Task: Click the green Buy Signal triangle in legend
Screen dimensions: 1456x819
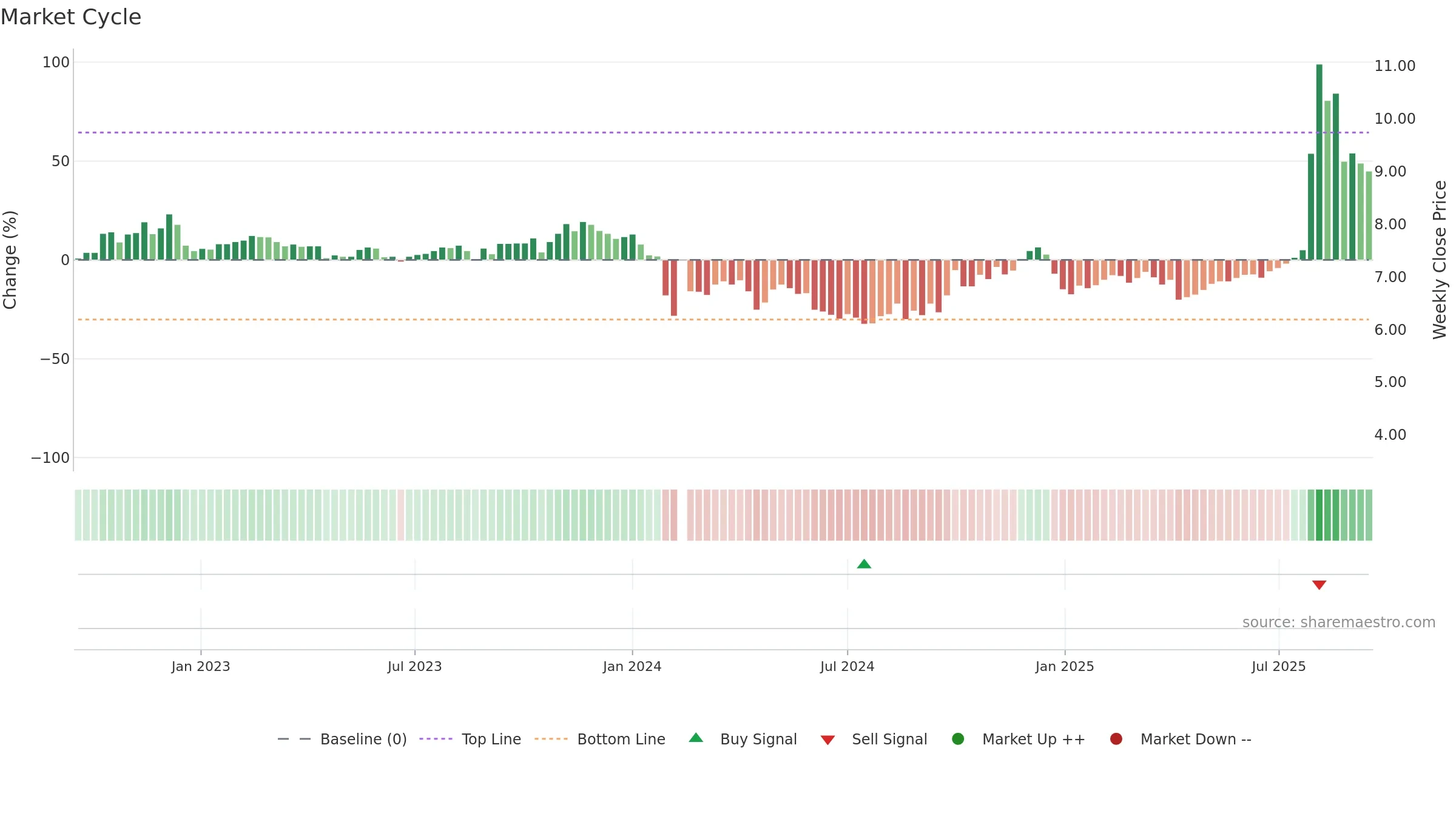Action: pyautogui.click(x=696, y=738)
